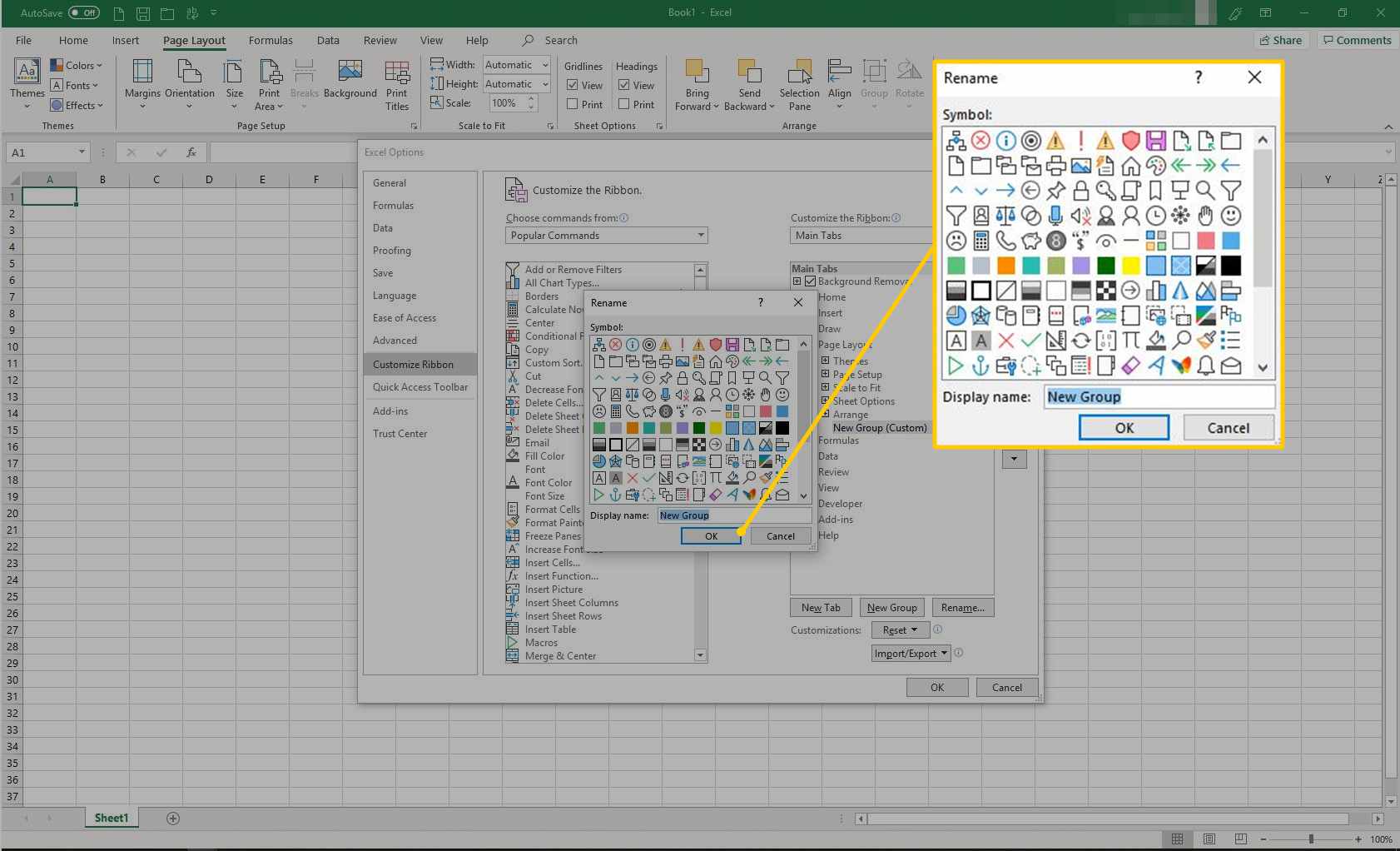1400x851 pixels.
Task: Expand the Background Removal tab node
Action: pos(797,281)
